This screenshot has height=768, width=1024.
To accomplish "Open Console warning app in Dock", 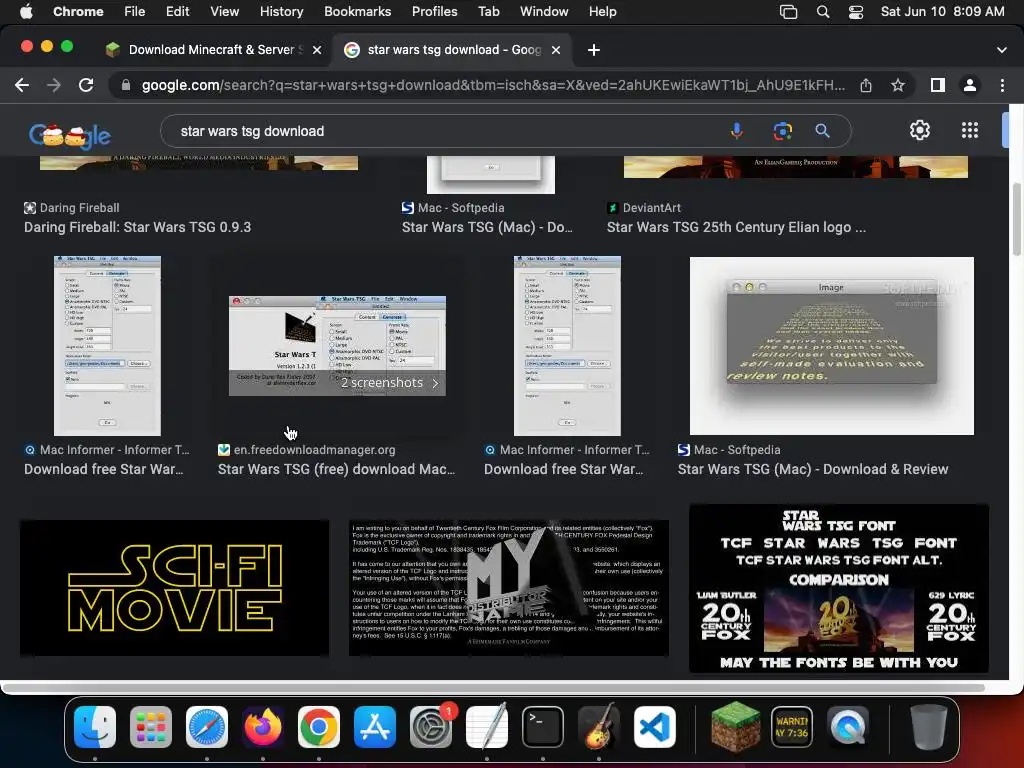I will point(792,727).
